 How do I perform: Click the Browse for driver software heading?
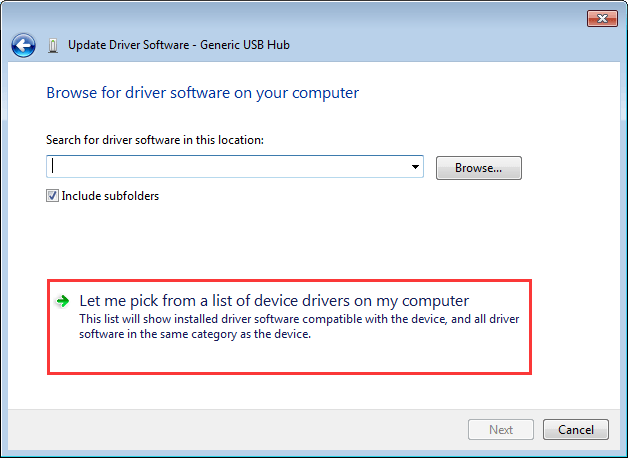point(202,93)
